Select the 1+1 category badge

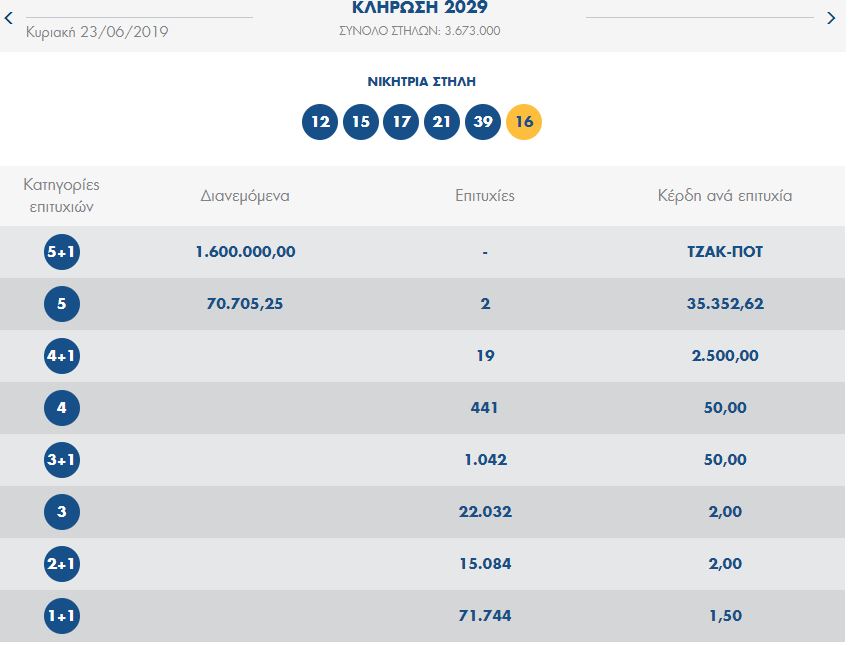point(62,616)
